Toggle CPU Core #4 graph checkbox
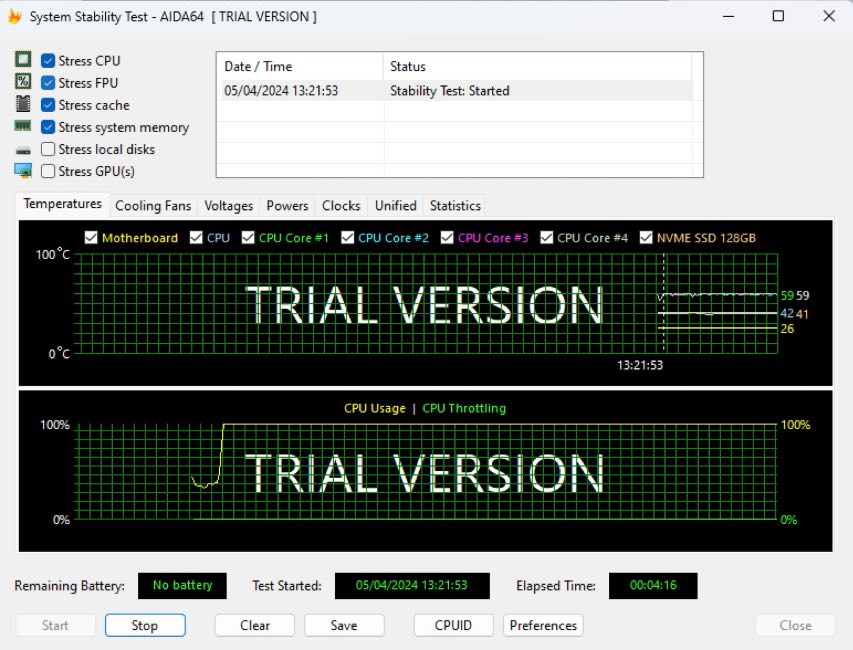Viewport: 853px width, 650px height. pos(546,238)
